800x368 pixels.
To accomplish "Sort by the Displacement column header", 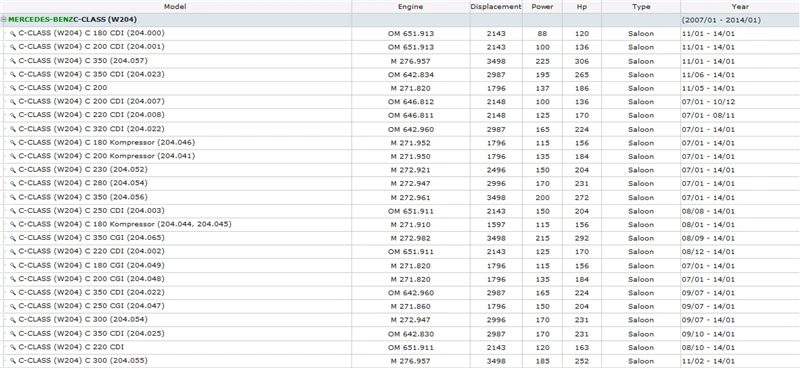I will point(496,7).
